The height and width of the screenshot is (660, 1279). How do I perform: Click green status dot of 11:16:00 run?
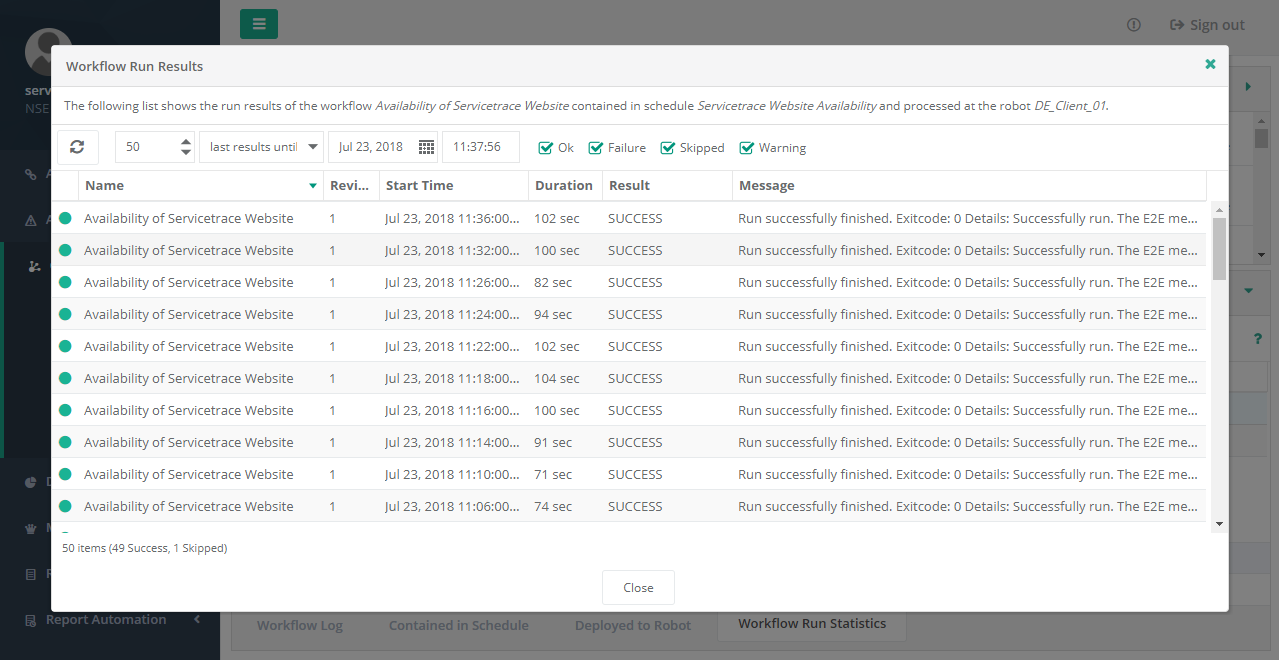pyautogui.click(x=66, y=410)
